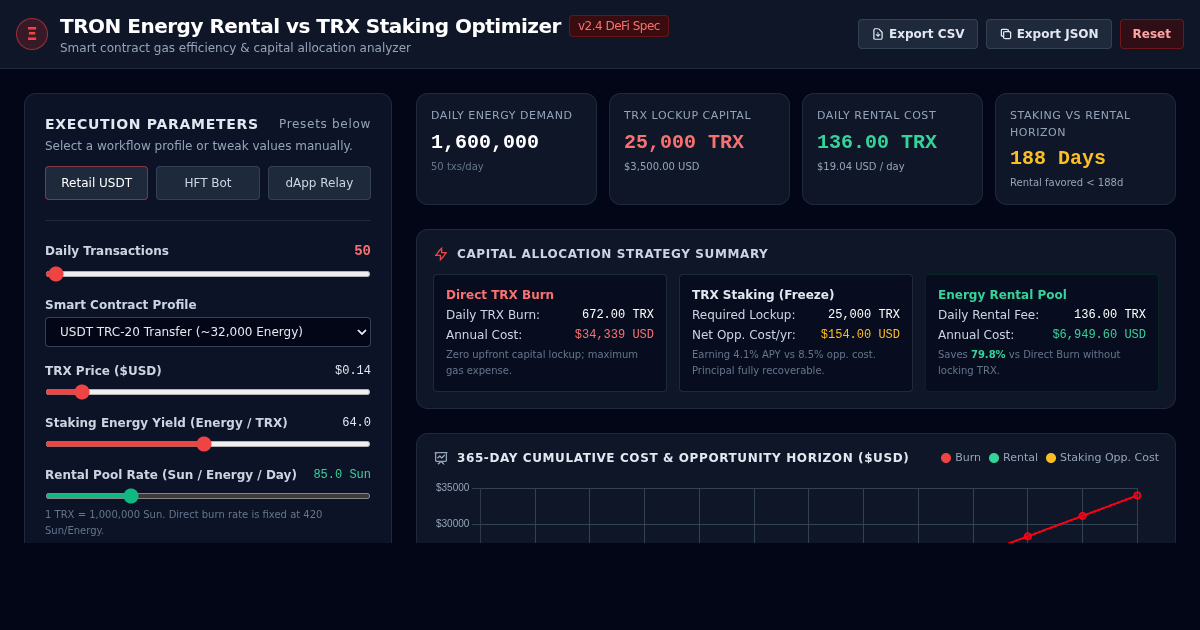Reset all parameters with Reset button
This screenshot has height=630, width=1200.
[x=1152, y=34]
